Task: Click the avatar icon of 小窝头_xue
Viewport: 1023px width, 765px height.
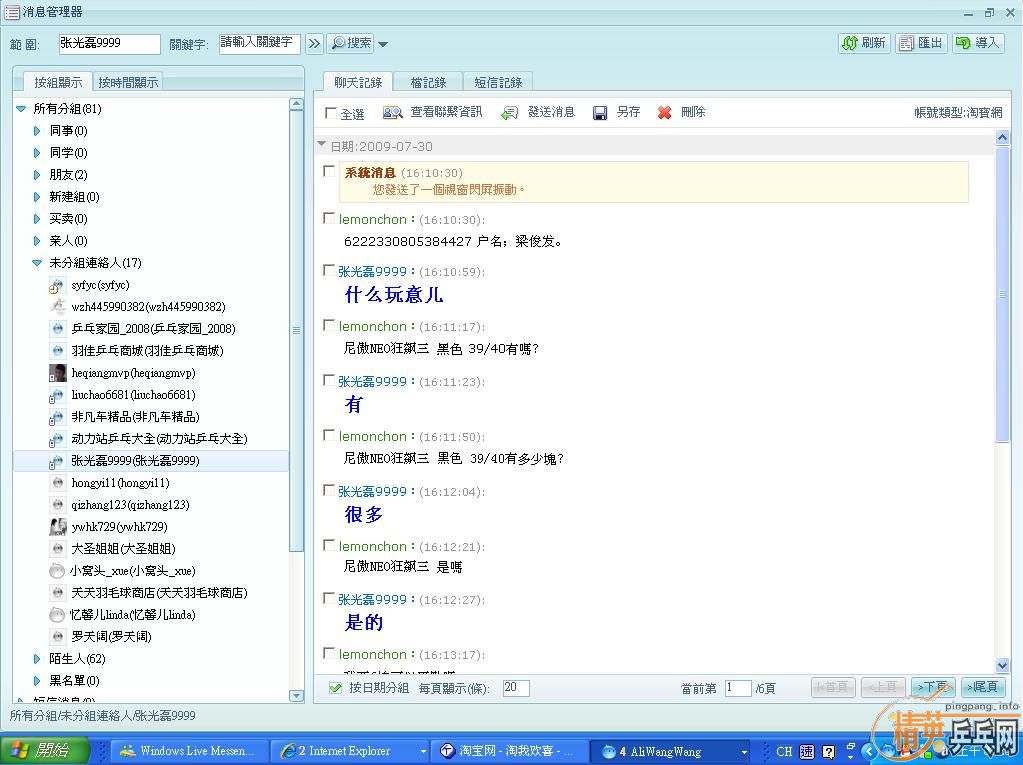Action: [x=57, y=571]
